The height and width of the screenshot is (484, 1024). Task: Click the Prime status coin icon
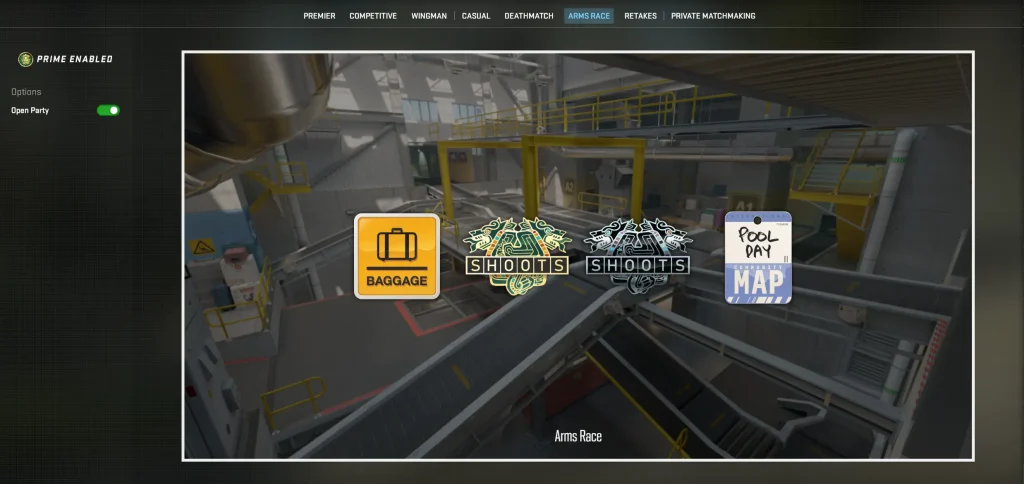26,59
